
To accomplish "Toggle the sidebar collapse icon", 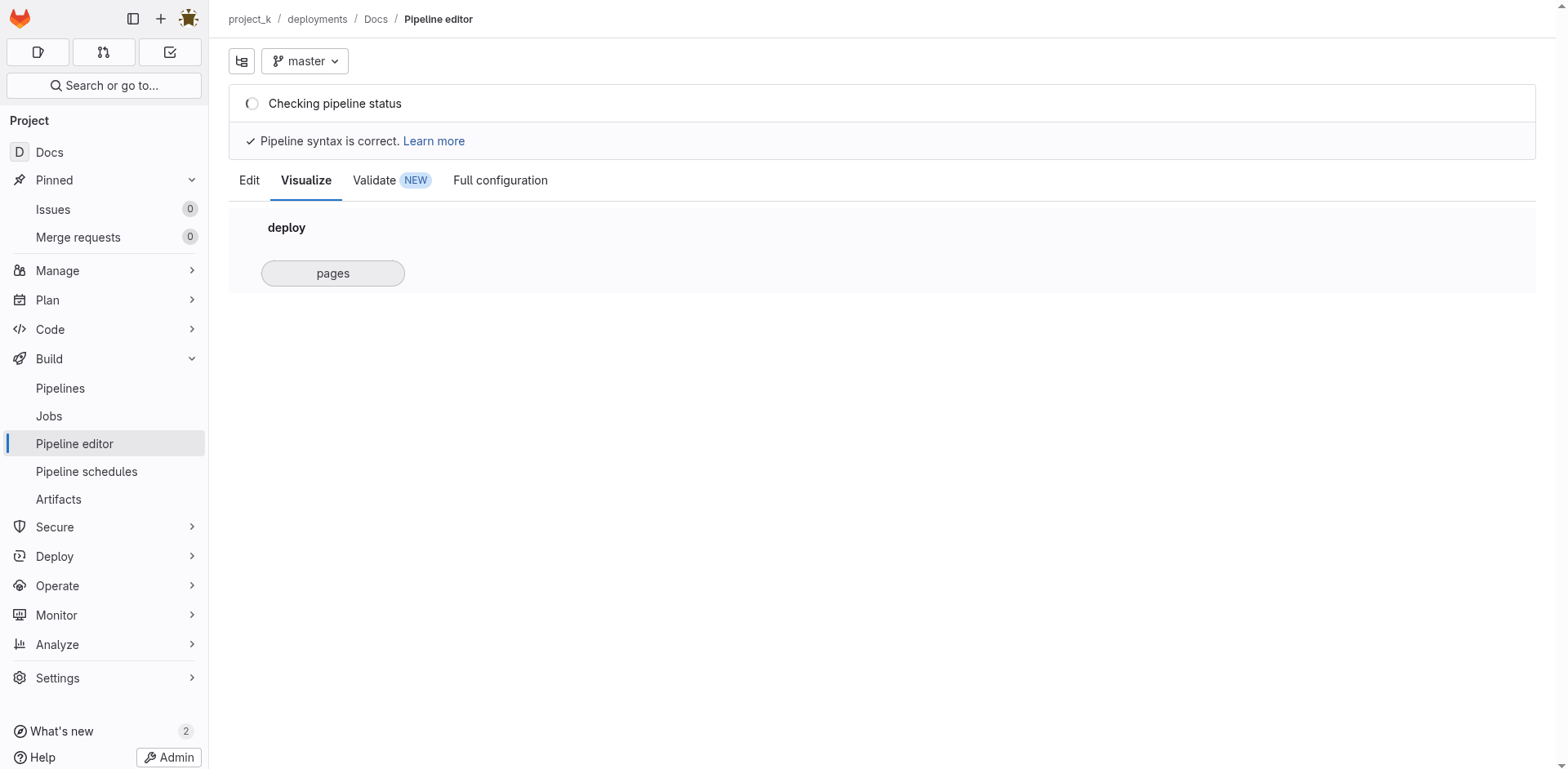I will pyautogui.click(x=132, y=18).
